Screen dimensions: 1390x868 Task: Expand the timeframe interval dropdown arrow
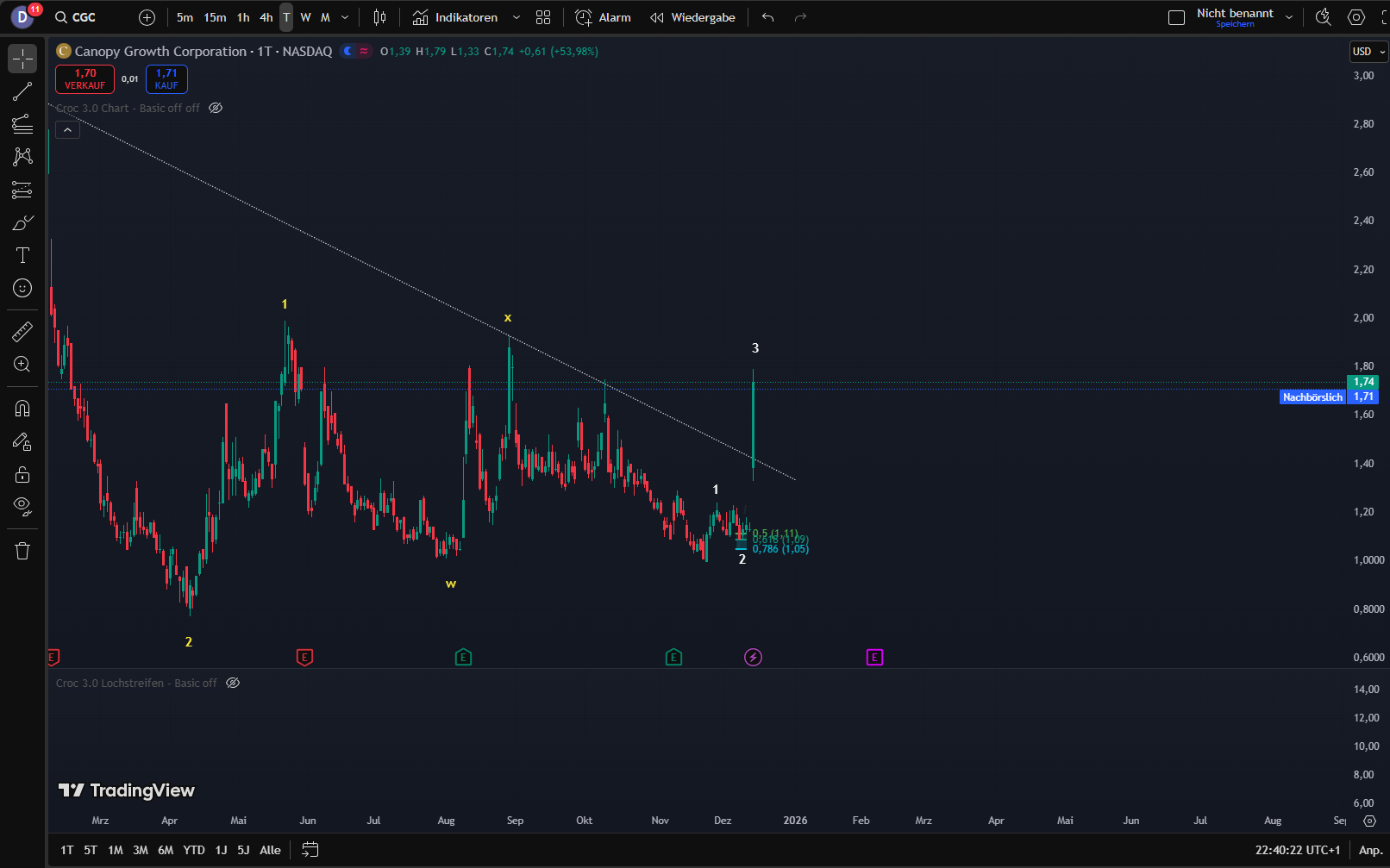[x=345, y=17]
